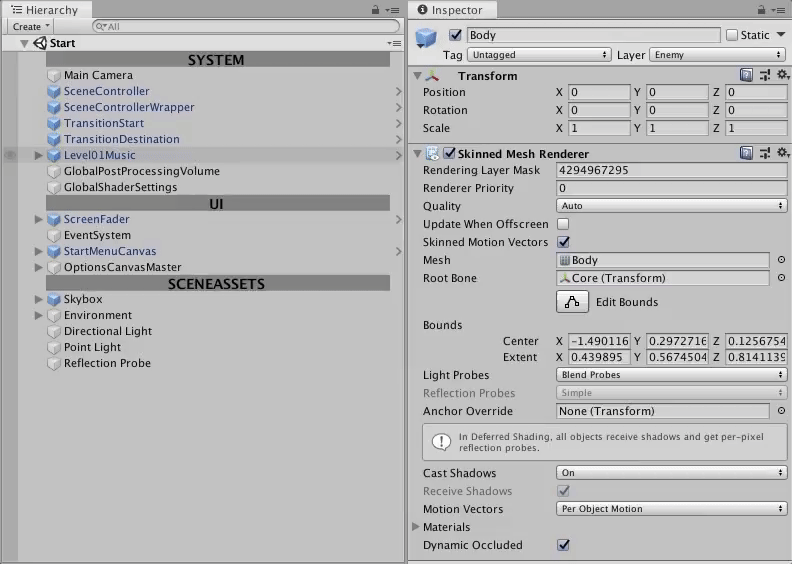Select Directional Light in the hierarchy
The image size is (792, 564).
tap(107, 331)
